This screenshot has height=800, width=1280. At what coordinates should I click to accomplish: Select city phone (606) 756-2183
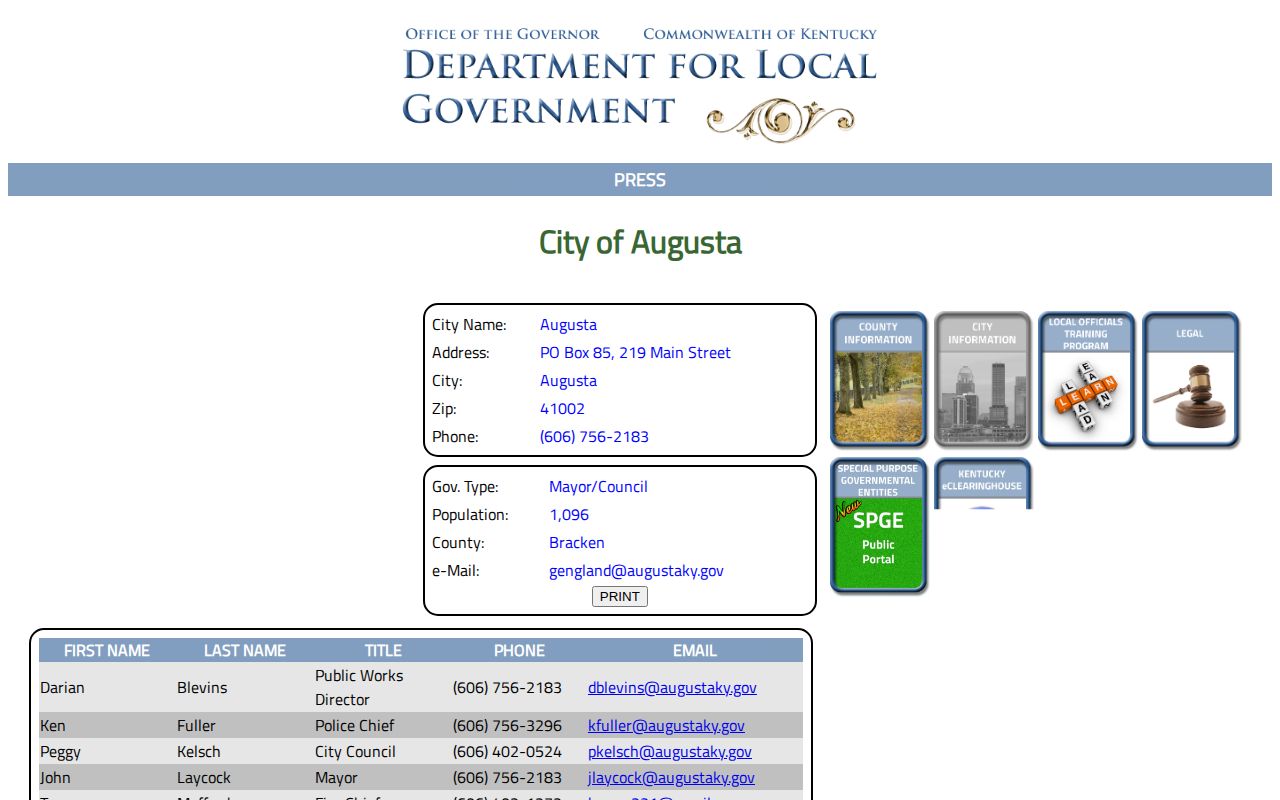(594, 437)
